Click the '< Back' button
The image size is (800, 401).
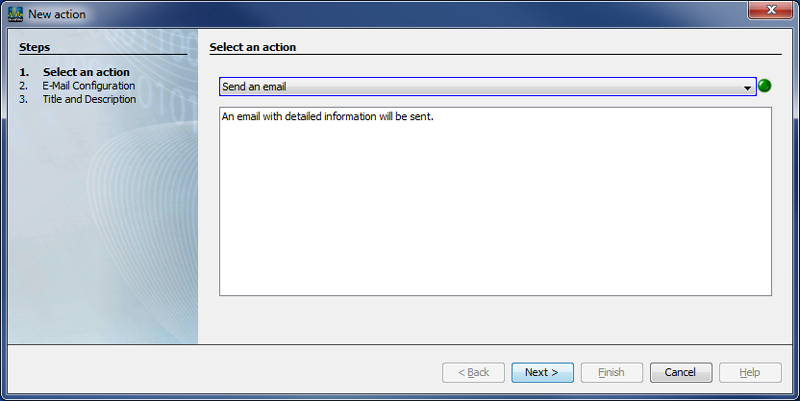(473, 372)
